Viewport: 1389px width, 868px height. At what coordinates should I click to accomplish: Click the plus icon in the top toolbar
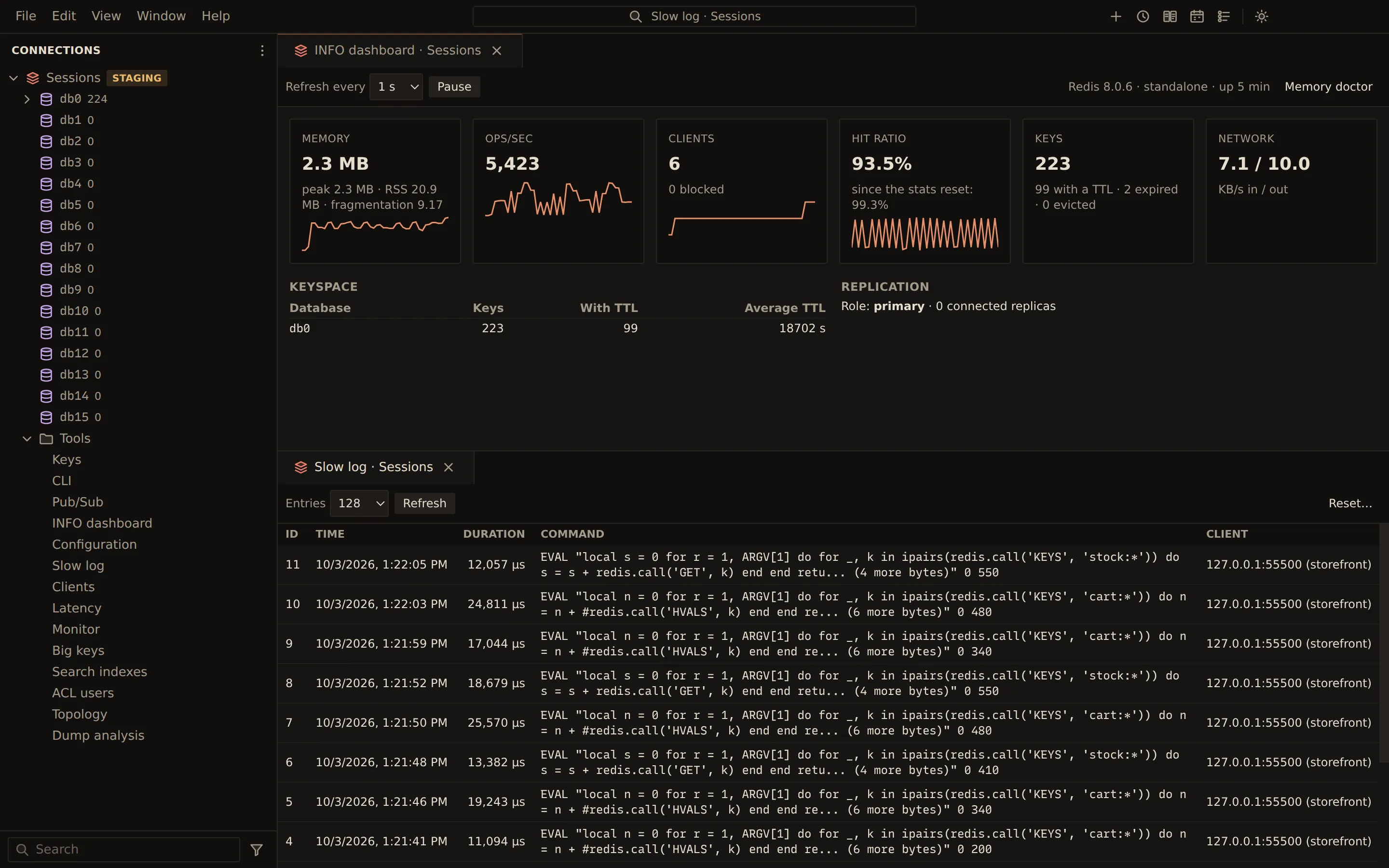coord(1116,16)
